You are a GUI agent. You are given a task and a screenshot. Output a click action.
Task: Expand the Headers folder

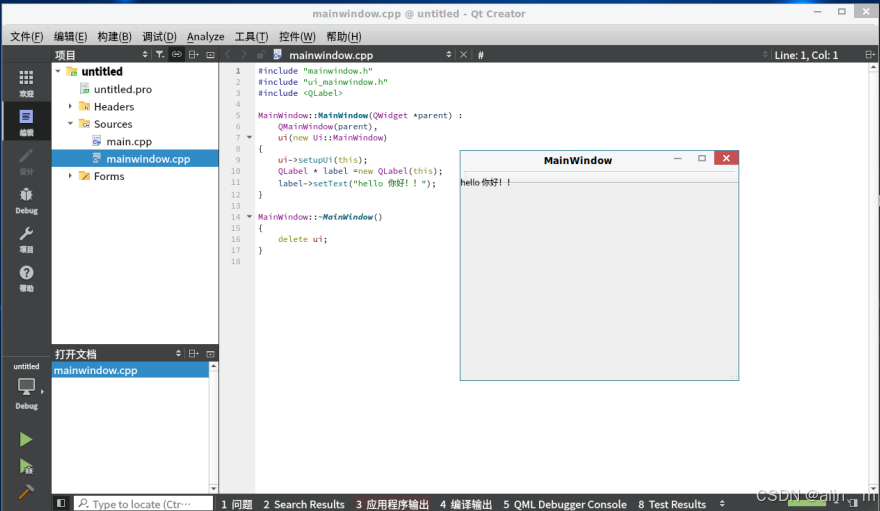point(70,106)
